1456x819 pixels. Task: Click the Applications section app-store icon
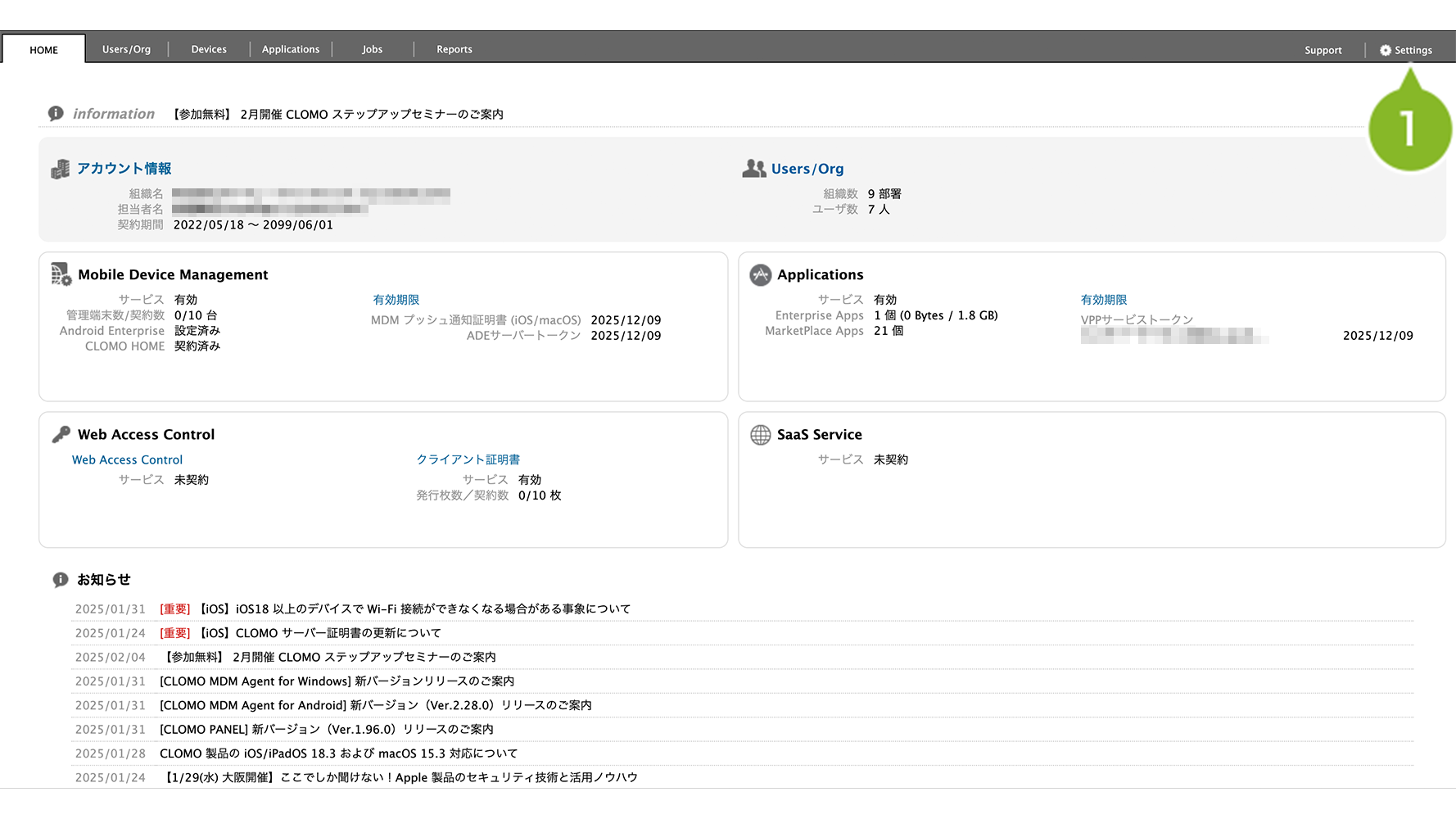[x=760, y=275]
